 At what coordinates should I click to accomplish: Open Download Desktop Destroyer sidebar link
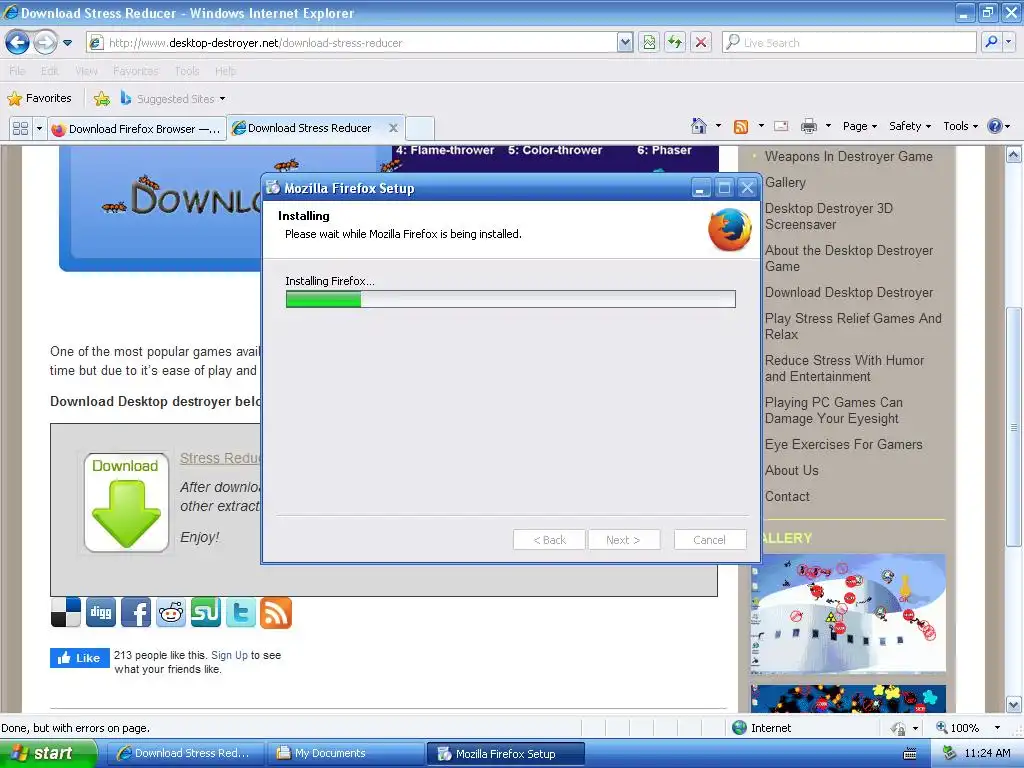(849, 292)
